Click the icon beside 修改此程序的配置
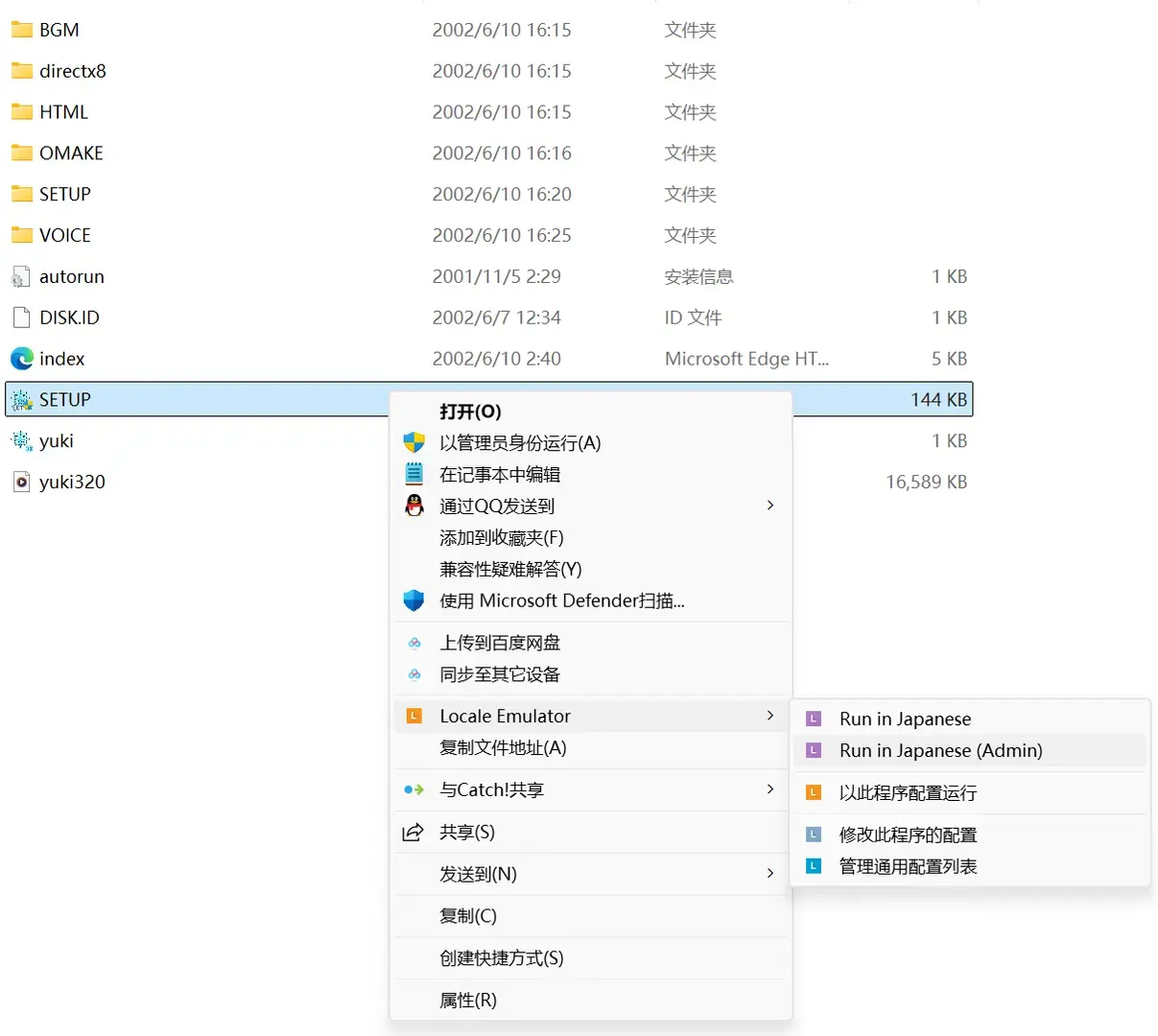1158x1036 pixels. 814,835
